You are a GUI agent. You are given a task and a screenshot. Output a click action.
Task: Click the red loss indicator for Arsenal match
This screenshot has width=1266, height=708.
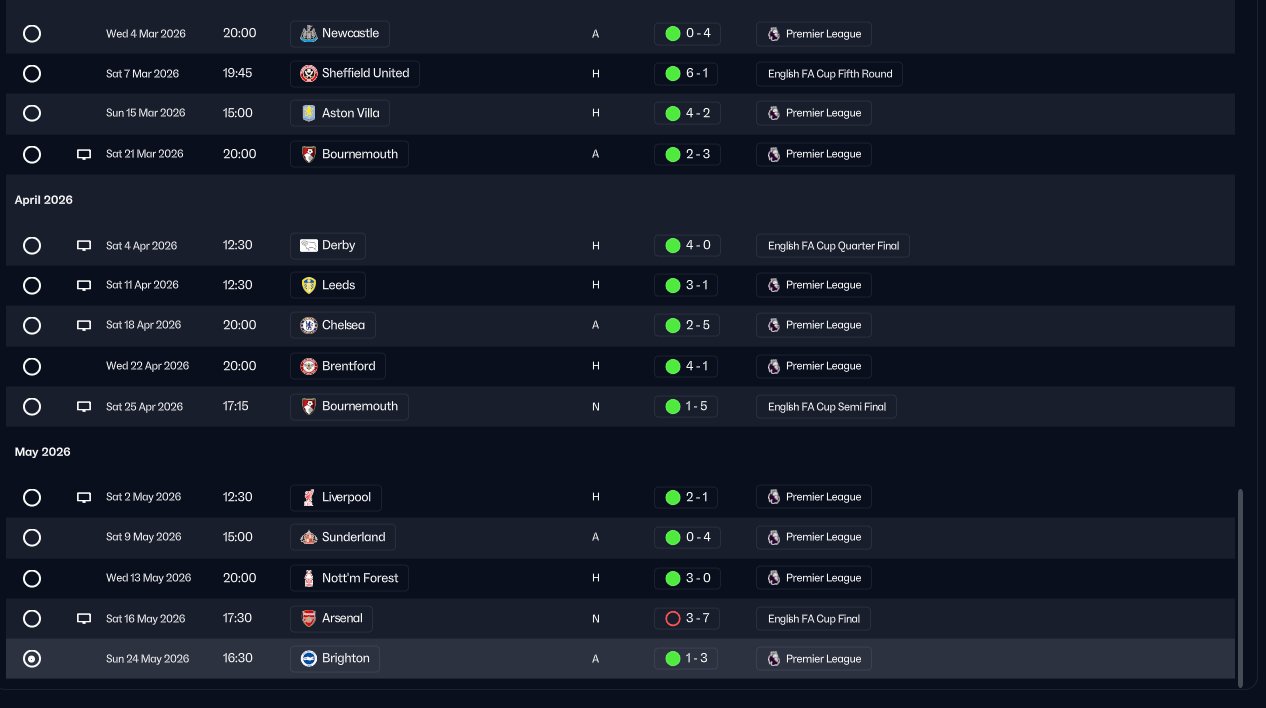[673, 618]
